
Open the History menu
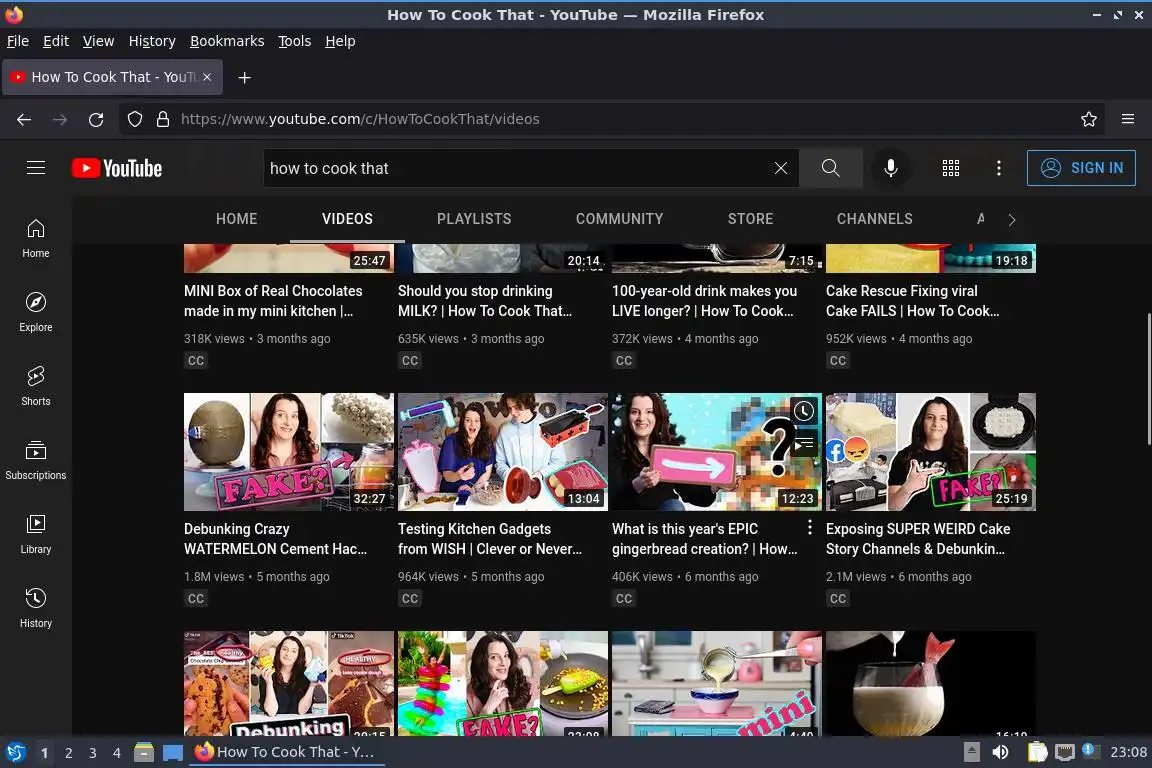[152, 41]
